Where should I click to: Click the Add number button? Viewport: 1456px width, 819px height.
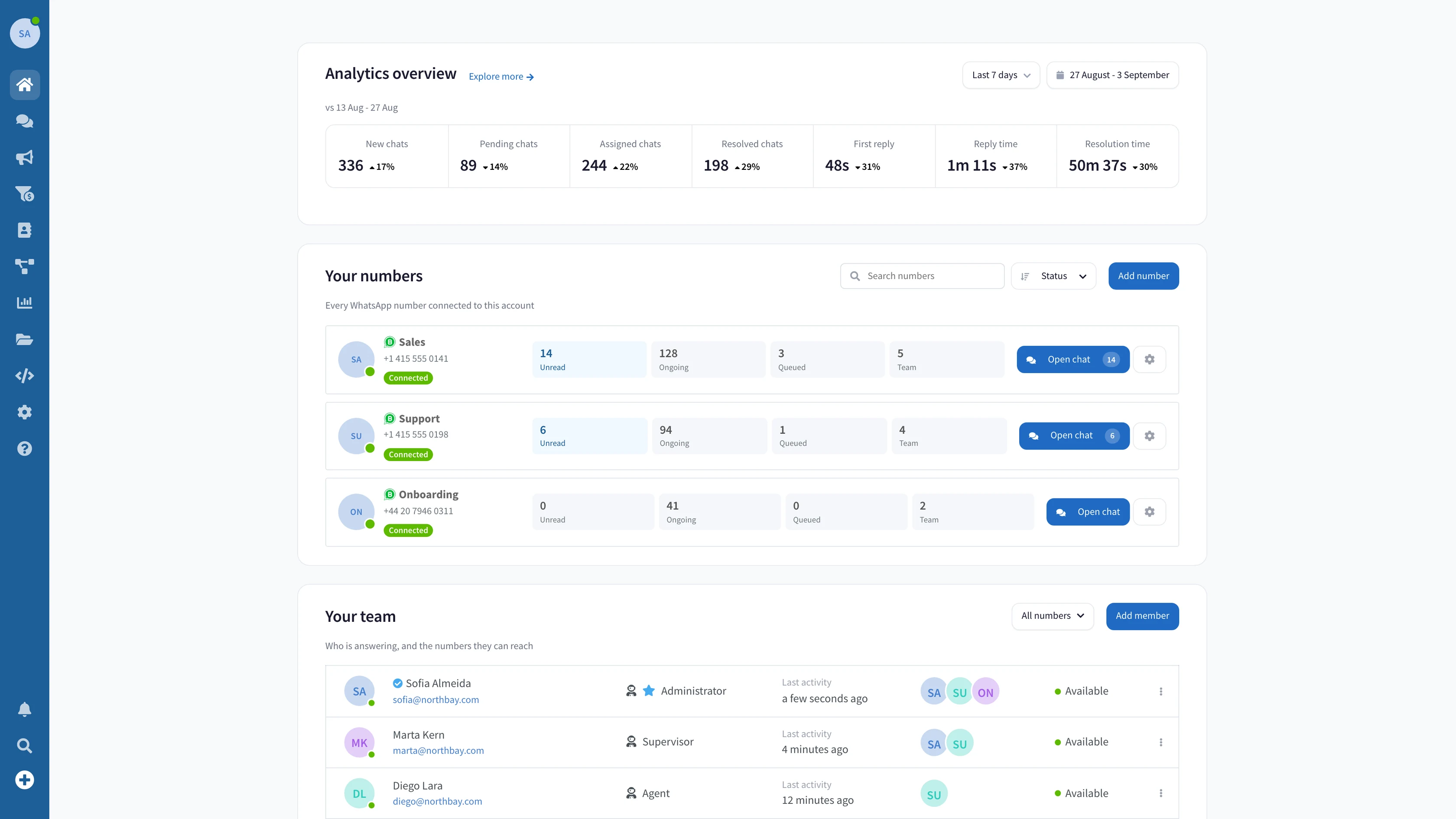(1144, 276)
